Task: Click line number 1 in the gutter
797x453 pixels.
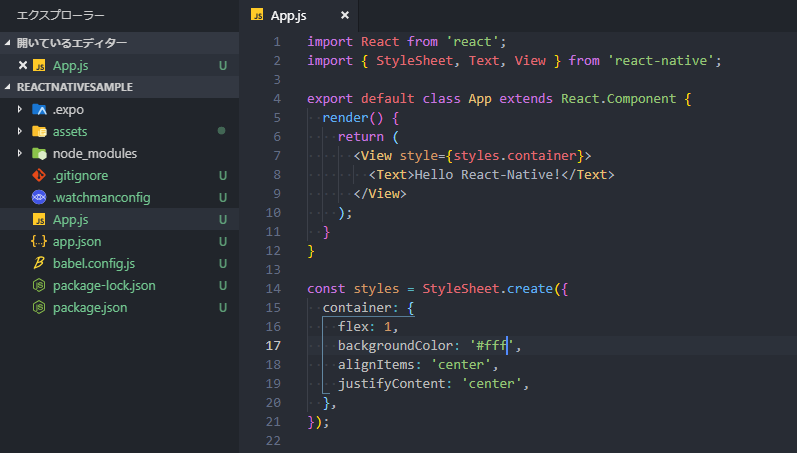Action: tap(277, 42)
